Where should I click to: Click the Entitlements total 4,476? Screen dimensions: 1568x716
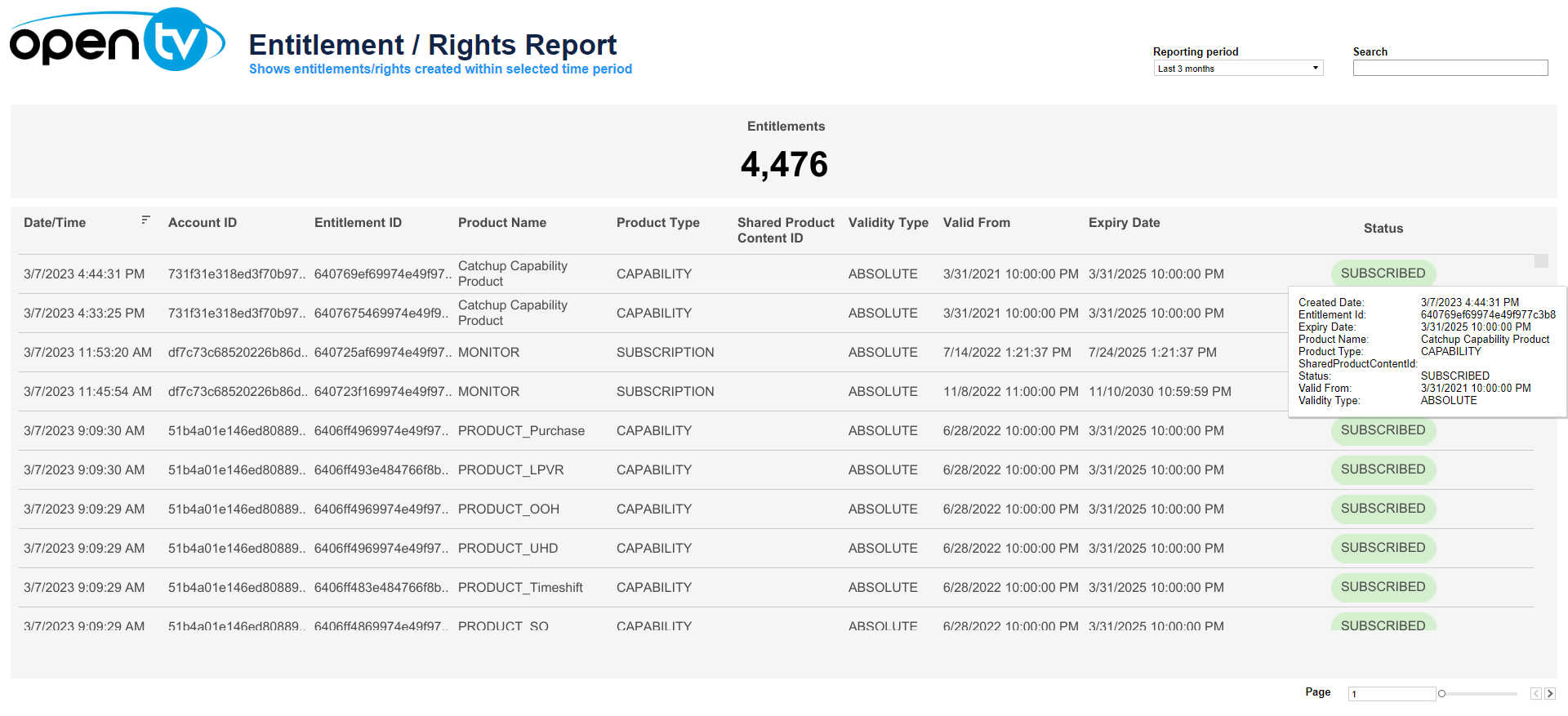point(784,165)
